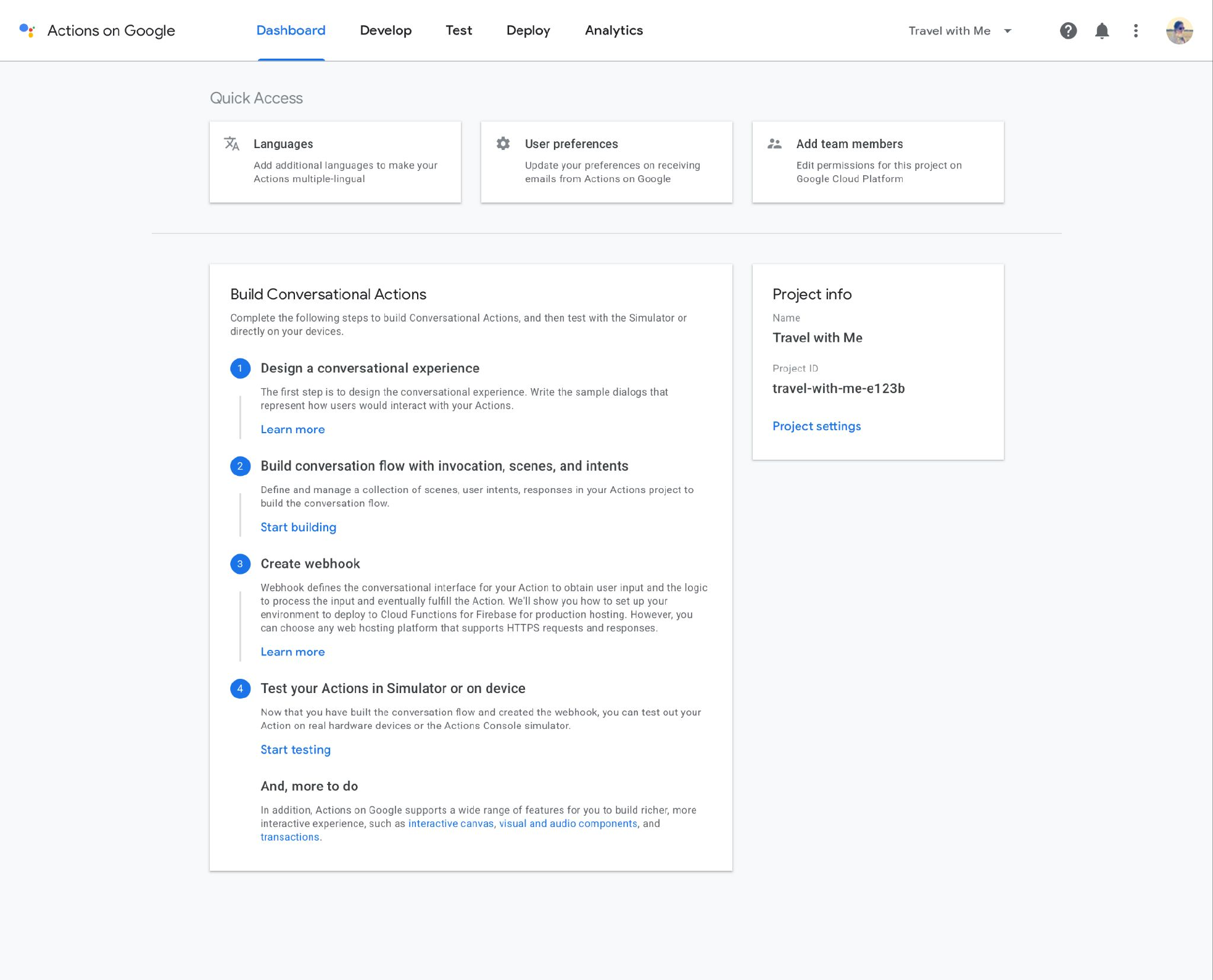Click the User preferences gear icon

(x=503, y=144)
